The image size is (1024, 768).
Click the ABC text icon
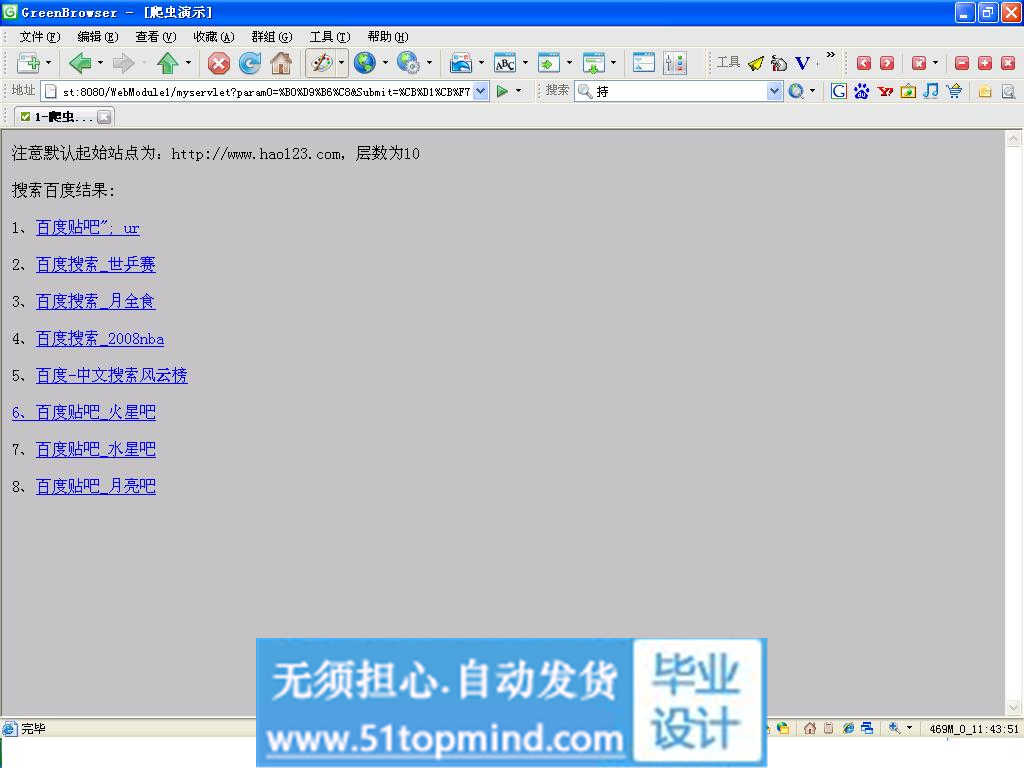505,63
